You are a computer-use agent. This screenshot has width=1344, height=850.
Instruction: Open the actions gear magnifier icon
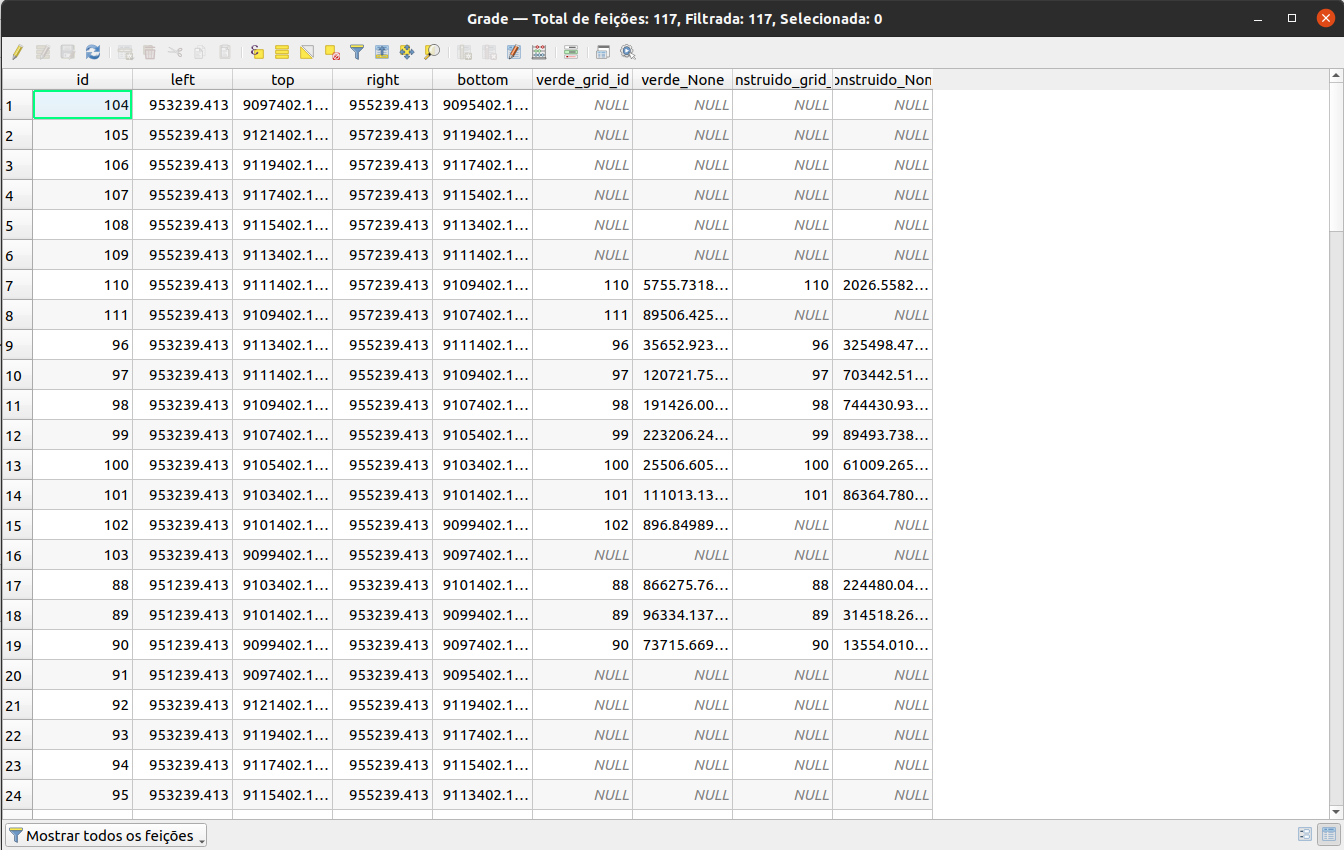point(628,52)
